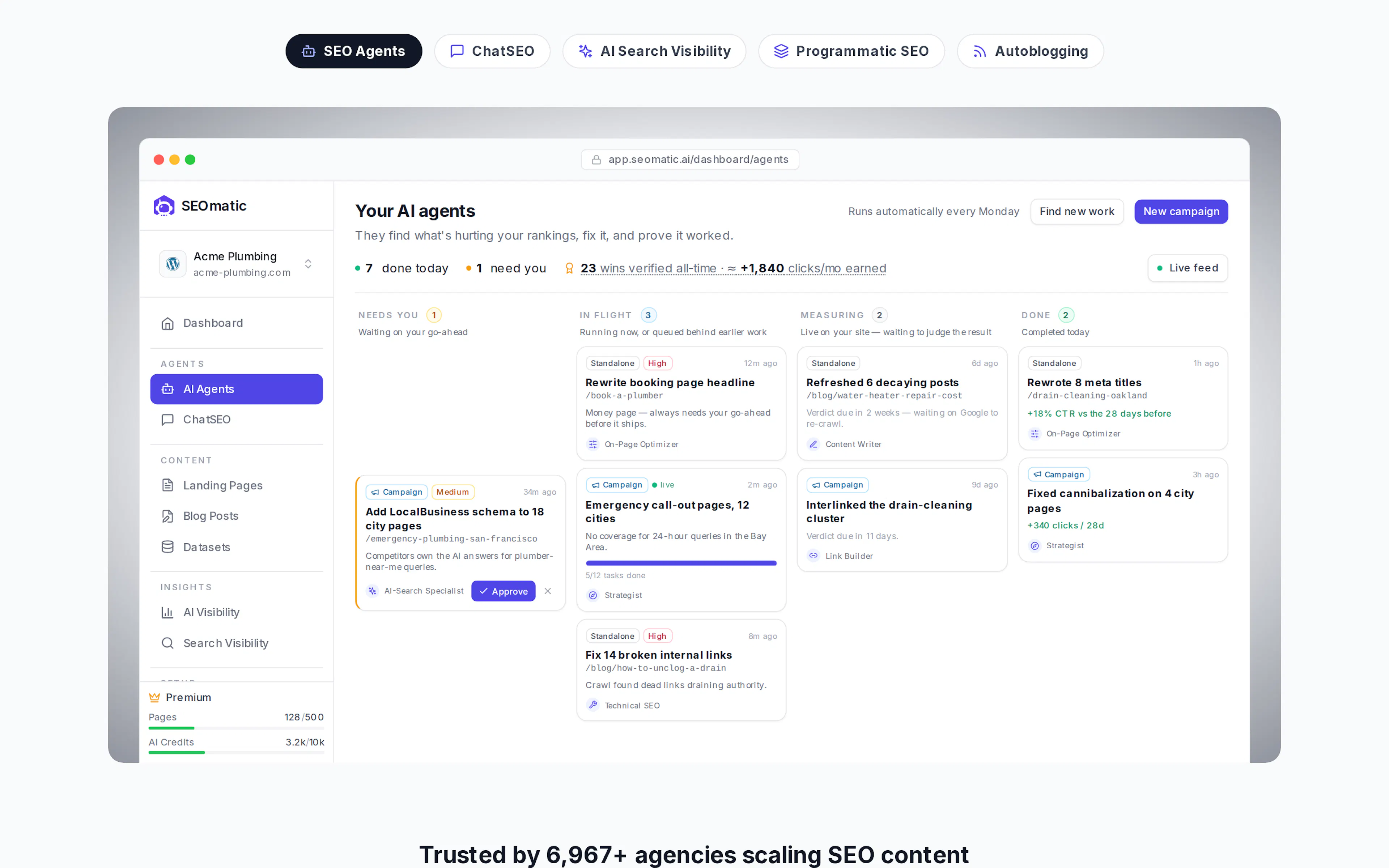Click the Strategist icon on Emergency call-out card
Viewport: 1389px width, 868px height.
coord(593,595)
